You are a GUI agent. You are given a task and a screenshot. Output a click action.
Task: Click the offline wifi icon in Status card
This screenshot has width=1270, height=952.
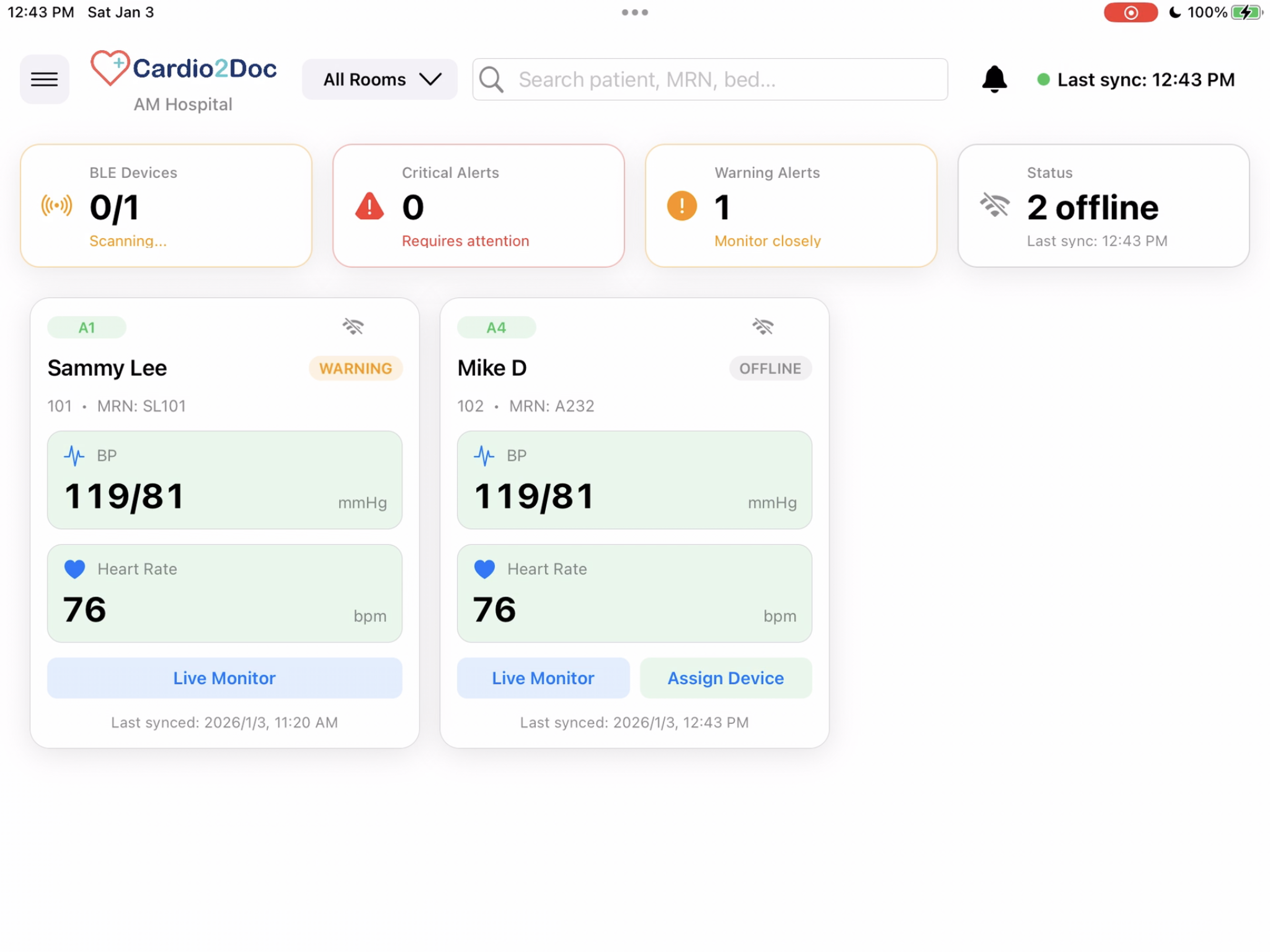994,205
